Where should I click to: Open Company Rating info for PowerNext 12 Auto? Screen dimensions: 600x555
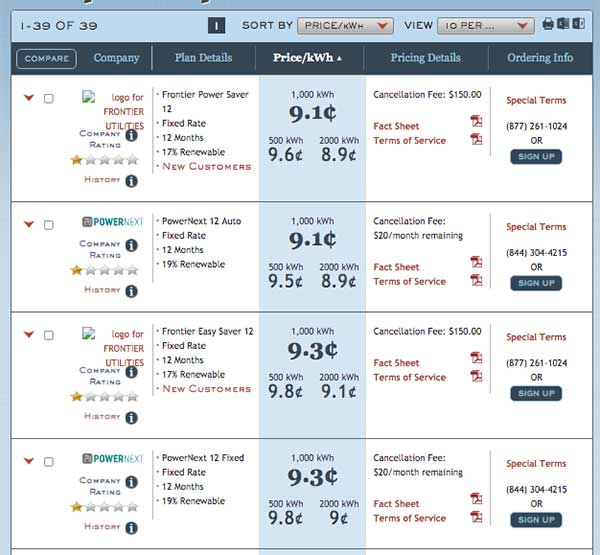click(x=132, y=245)
